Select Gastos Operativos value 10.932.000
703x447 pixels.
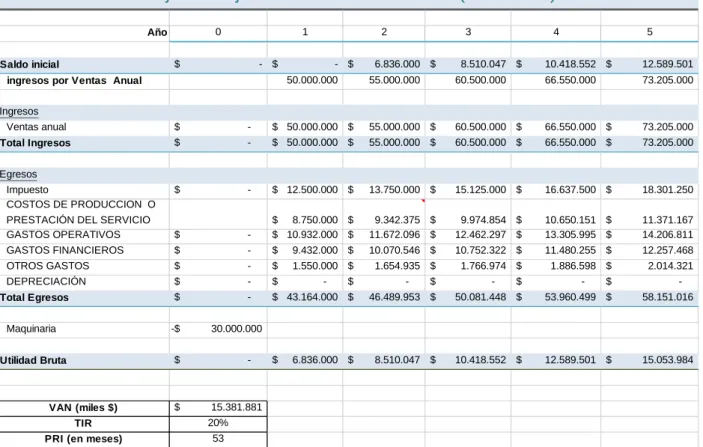312,235
